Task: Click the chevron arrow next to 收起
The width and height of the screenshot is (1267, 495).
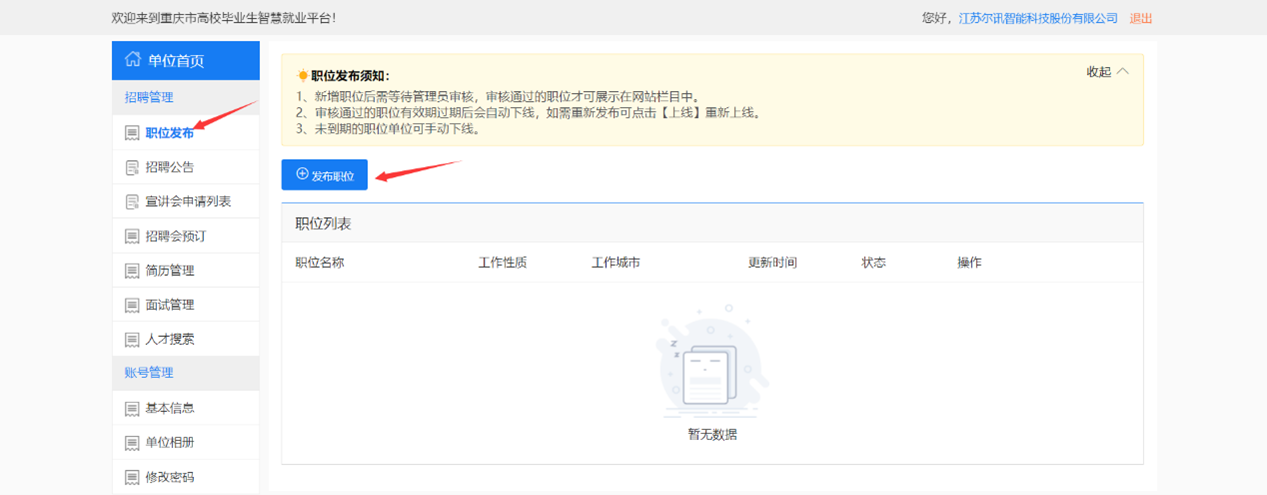Action: tap(1123, 72)
